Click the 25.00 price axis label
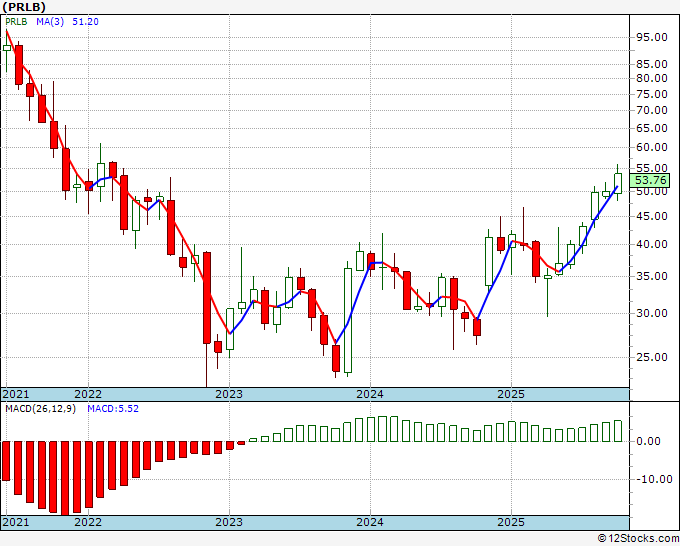The image size is (680, 546). coord(652,357)
